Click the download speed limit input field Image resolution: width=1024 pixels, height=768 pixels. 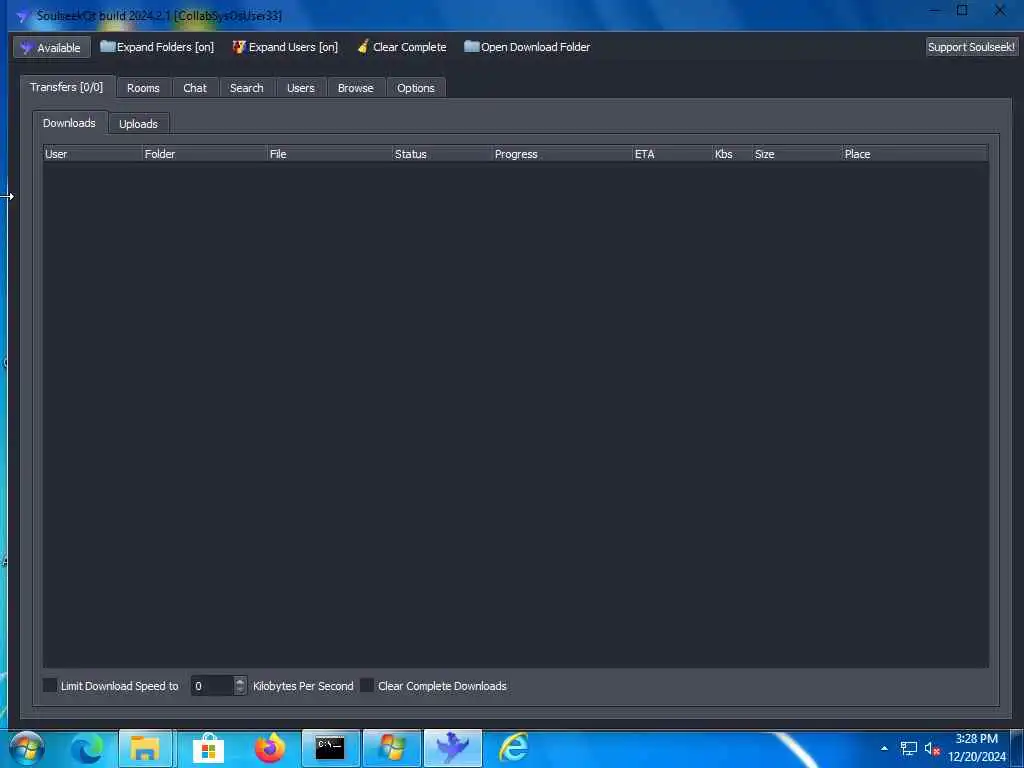pyautogui.click(x=212, y=686)
